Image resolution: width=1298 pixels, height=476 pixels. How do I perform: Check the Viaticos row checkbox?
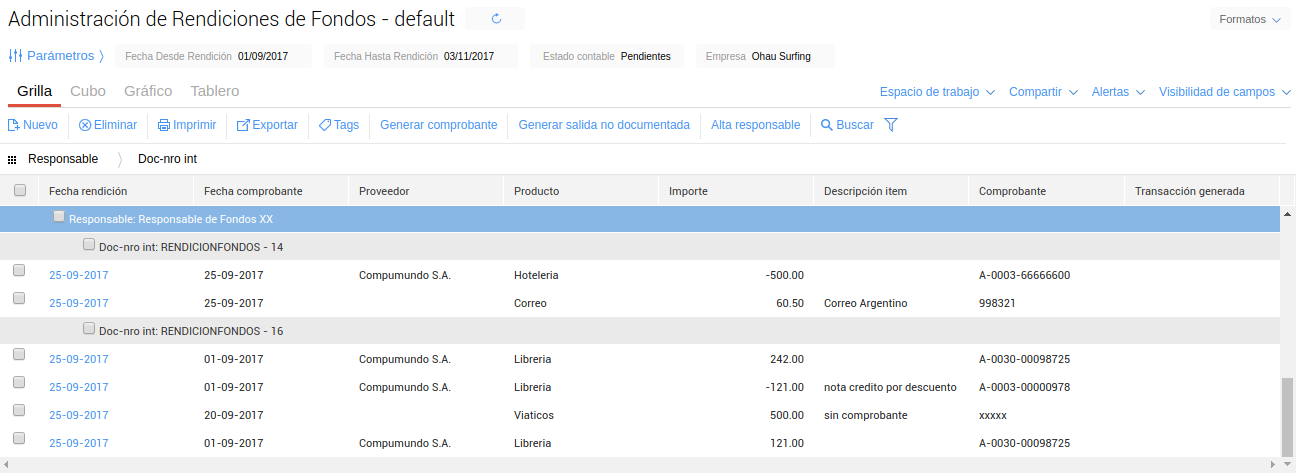pyautogui.click(x=19, y=411)
